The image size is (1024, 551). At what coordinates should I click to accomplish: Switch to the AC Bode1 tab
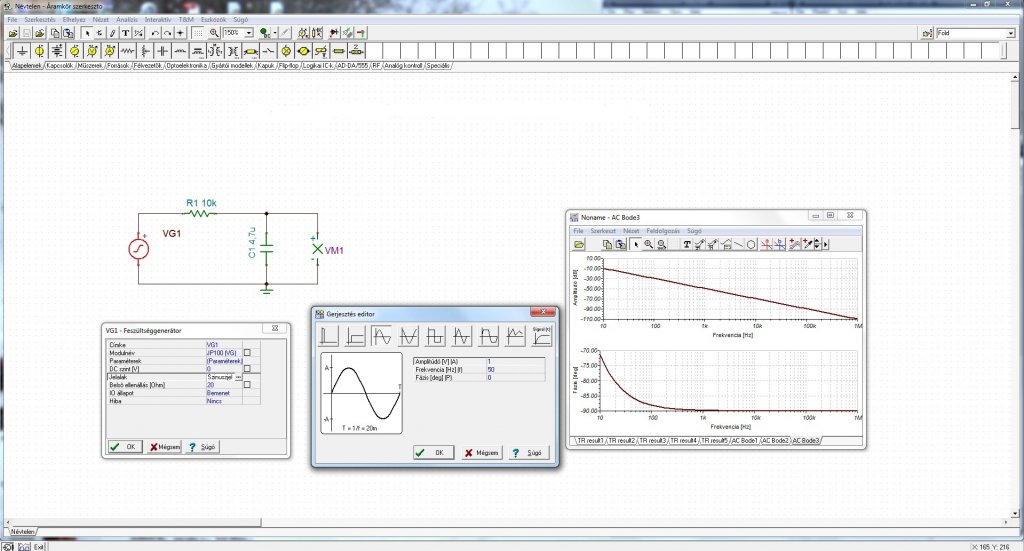tap(745, 440)
